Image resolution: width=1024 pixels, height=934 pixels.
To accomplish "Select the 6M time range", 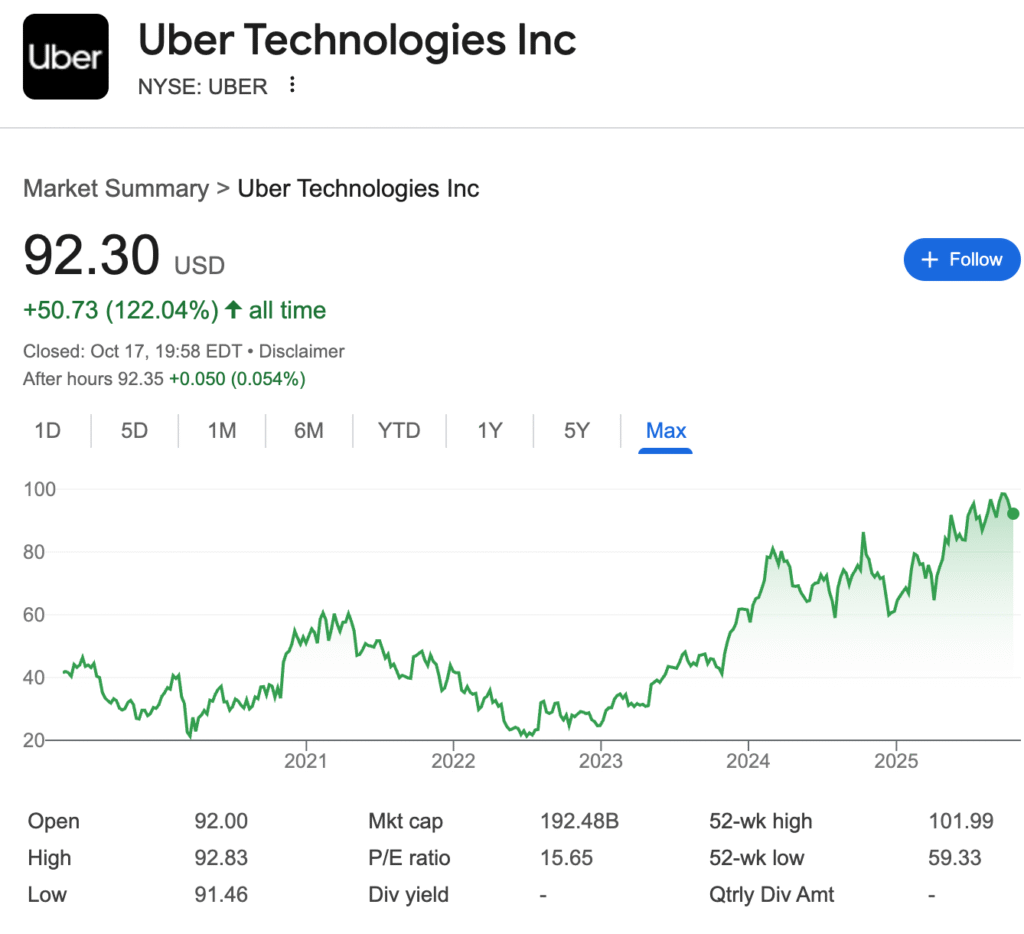I will 308,431.
